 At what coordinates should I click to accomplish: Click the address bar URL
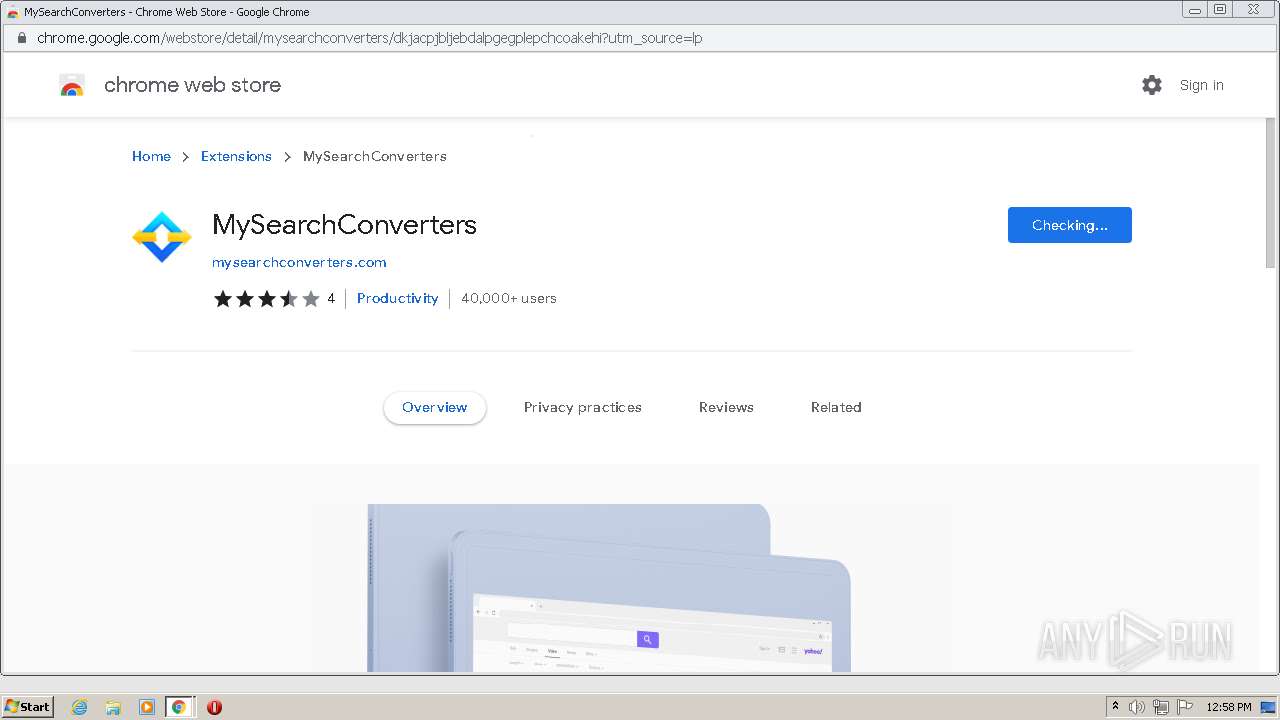pyautogui.click(x=369, y=38)
